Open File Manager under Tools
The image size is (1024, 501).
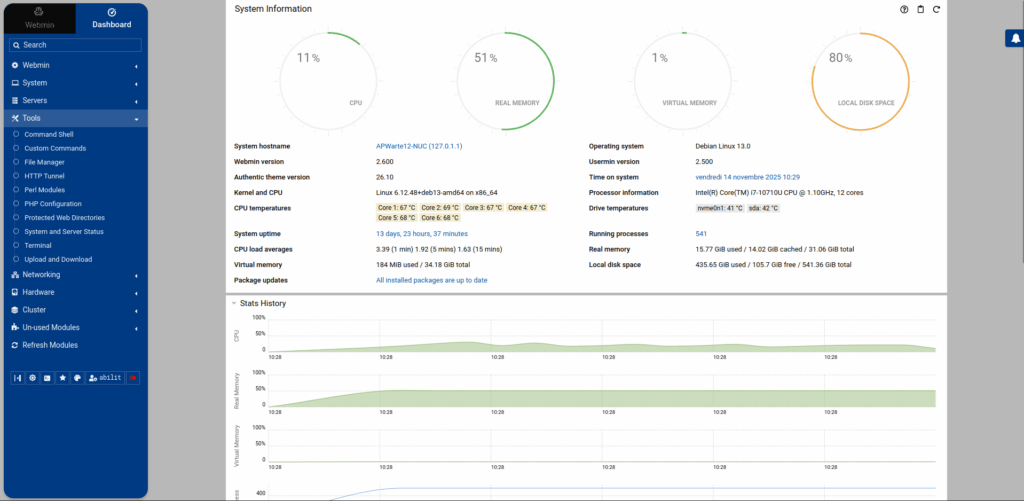[44, 162]
